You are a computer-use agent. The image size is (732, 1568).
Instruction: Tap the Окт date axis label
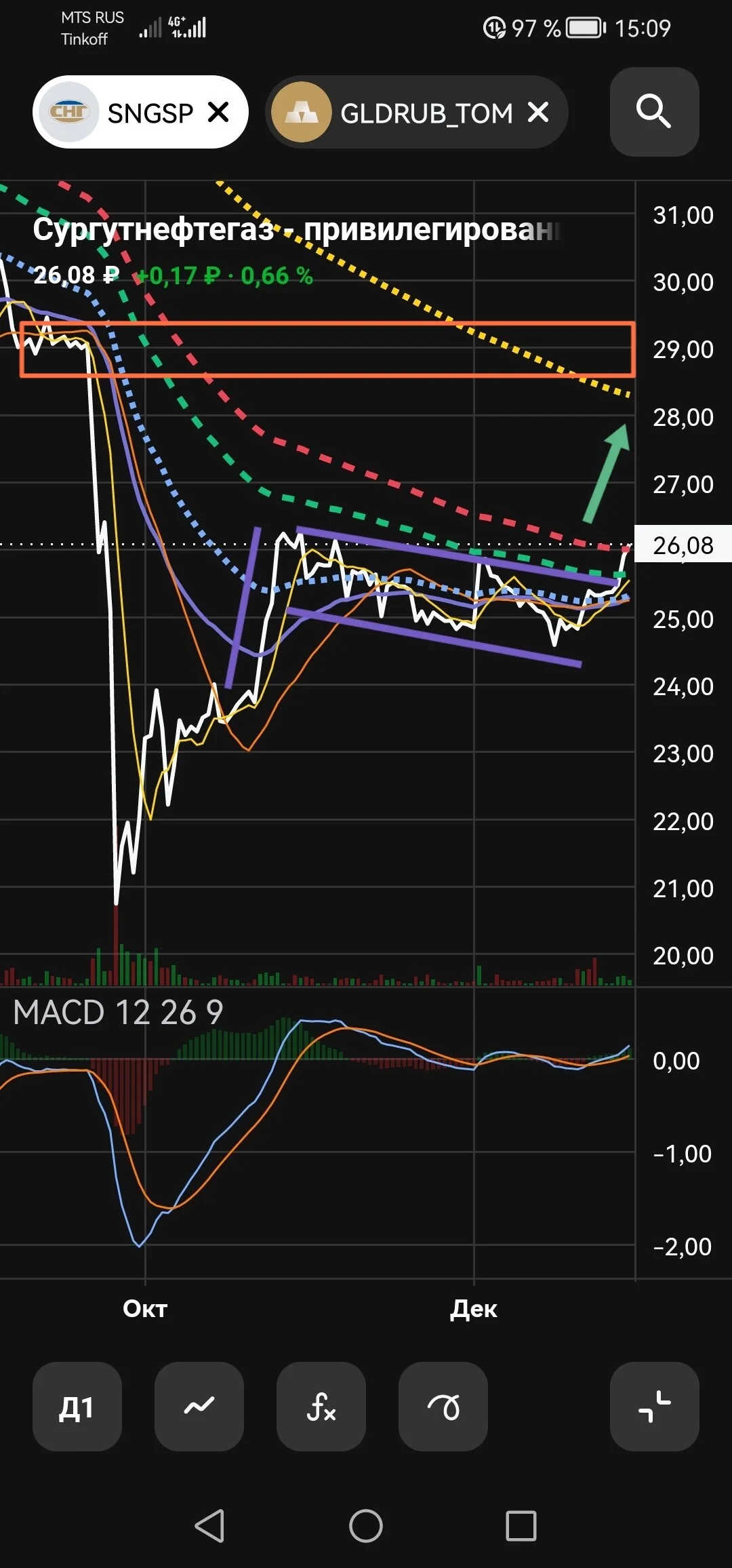tap(145, 1308)
